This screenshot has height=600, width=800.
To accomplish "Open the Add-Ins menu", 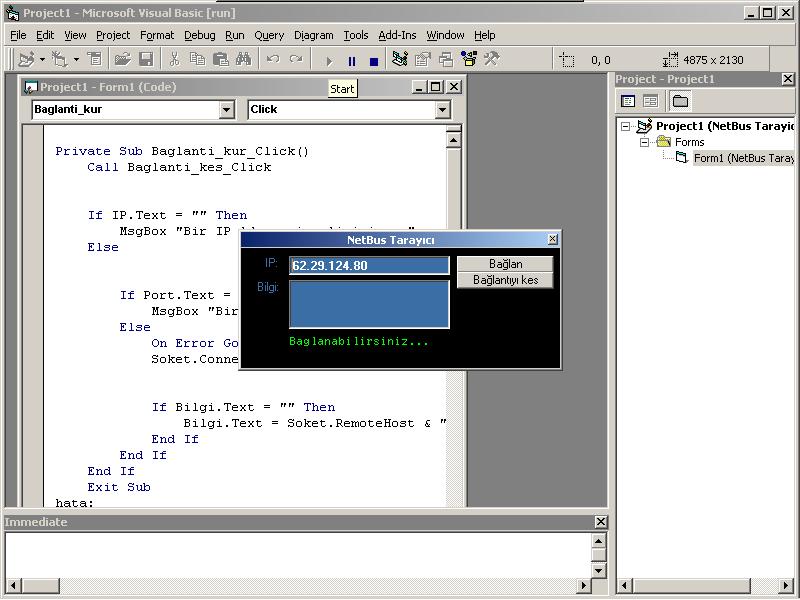I will tap(397, 35).
